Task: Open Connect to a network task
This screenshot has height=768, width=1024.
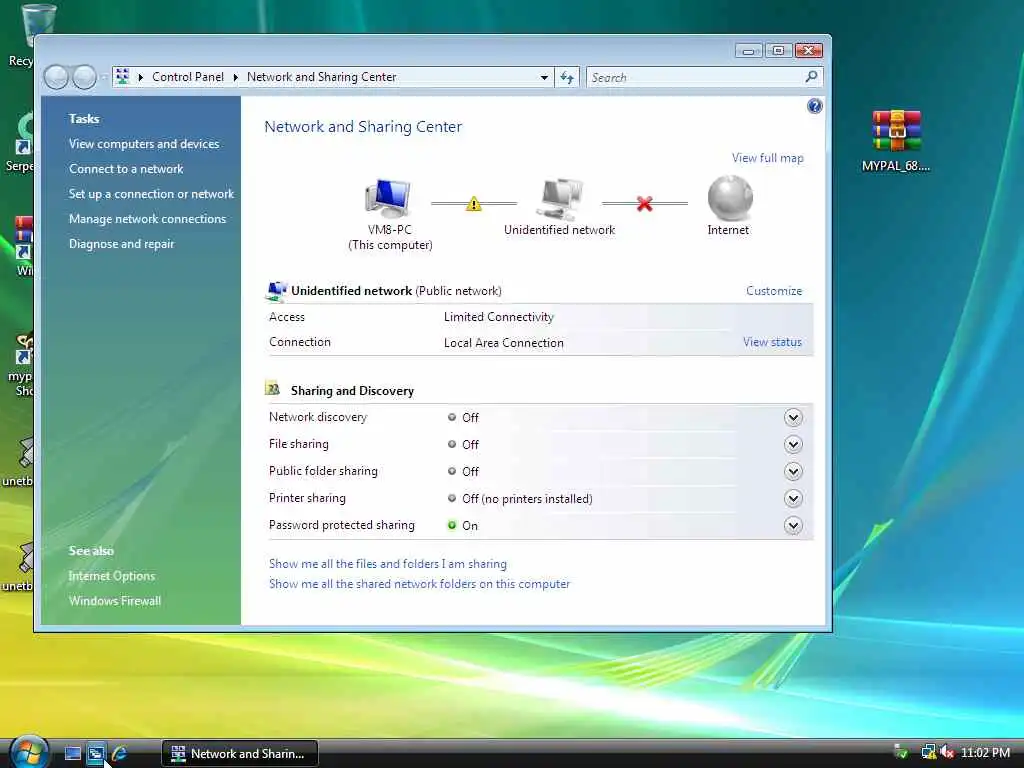Action: pyautogui.click(x=126, y=168)
